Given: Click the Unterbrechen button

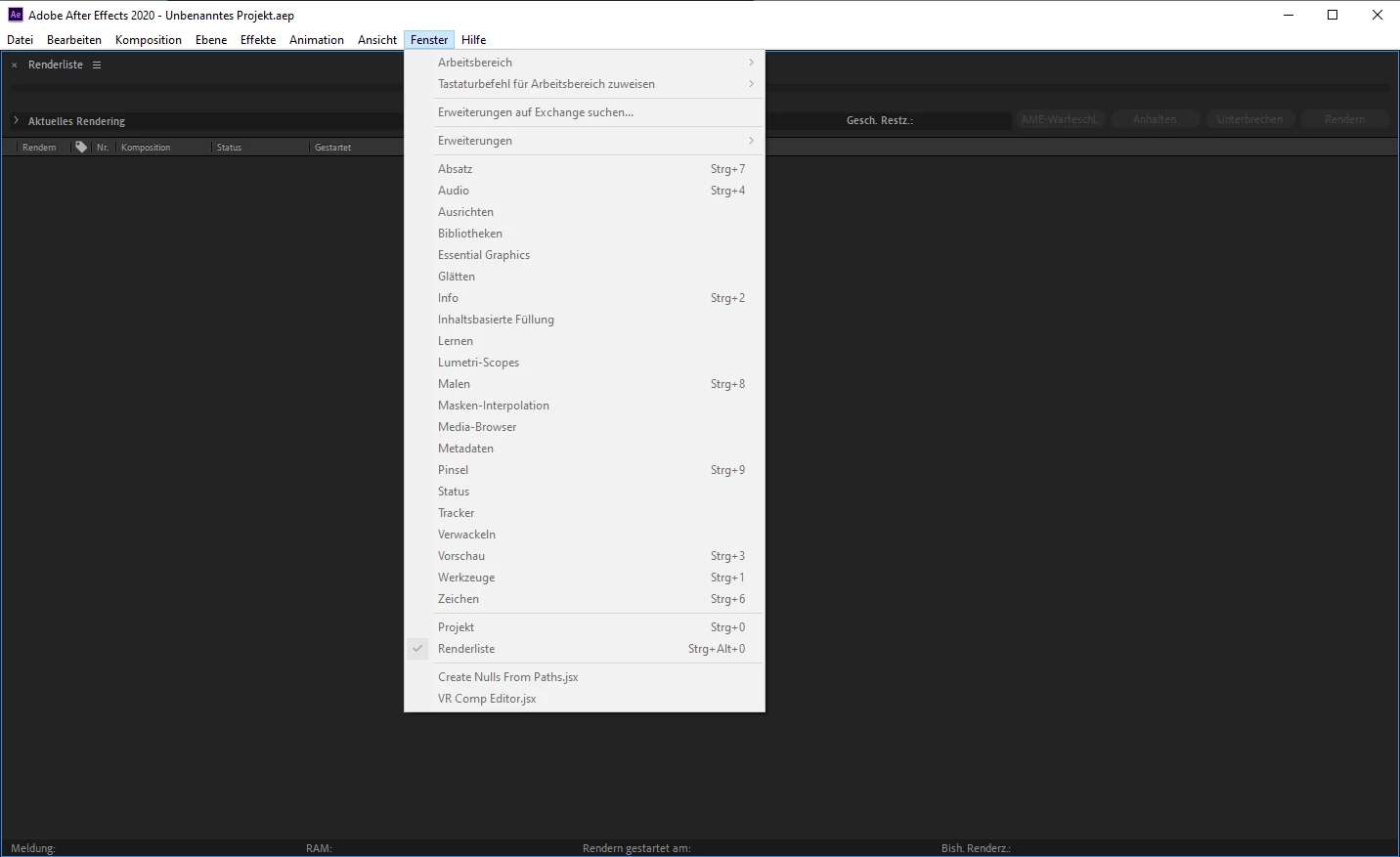Looking at the screenshot, I should pos(1250,119).
